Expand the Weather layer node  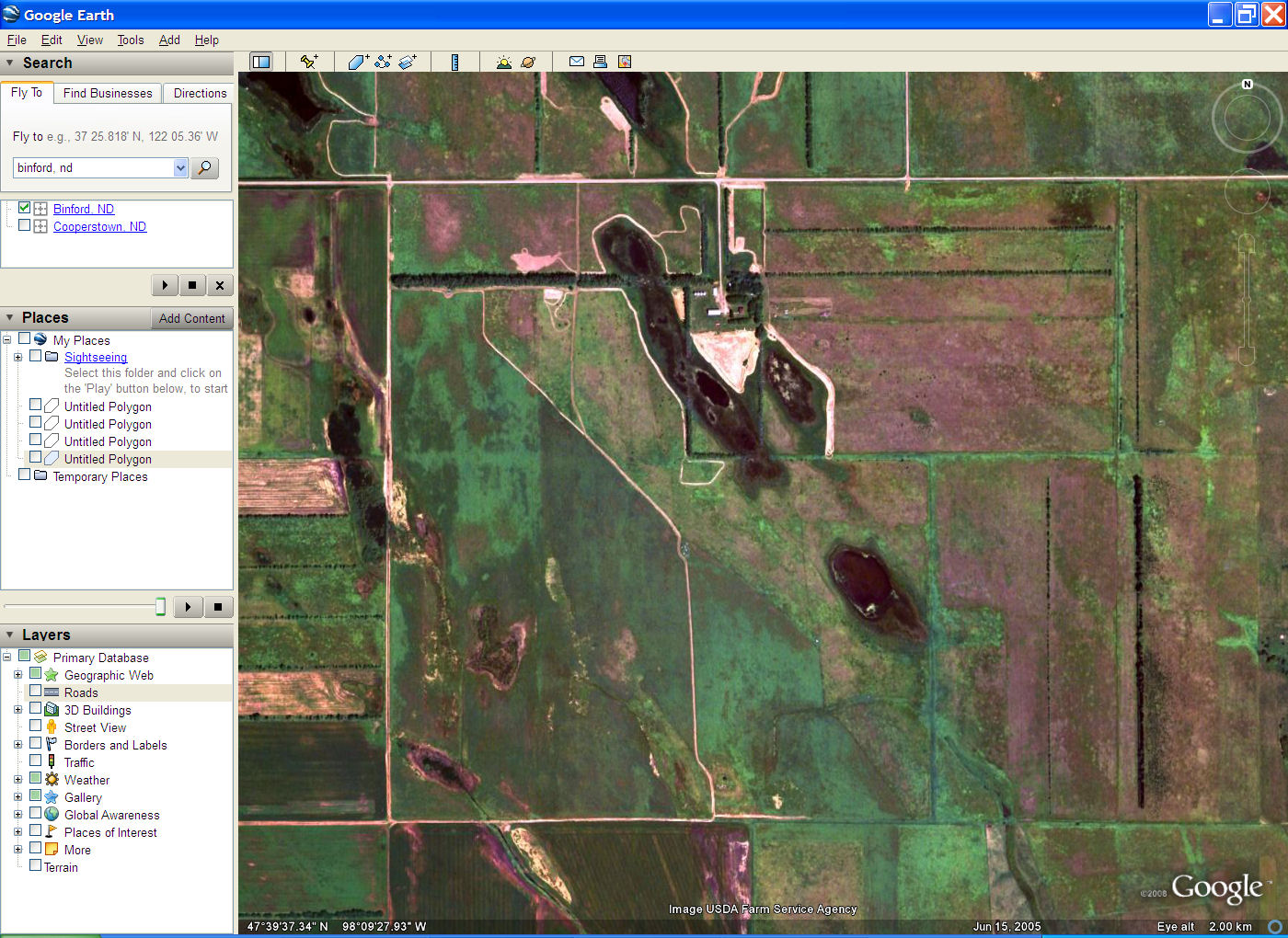pos(17,780)
